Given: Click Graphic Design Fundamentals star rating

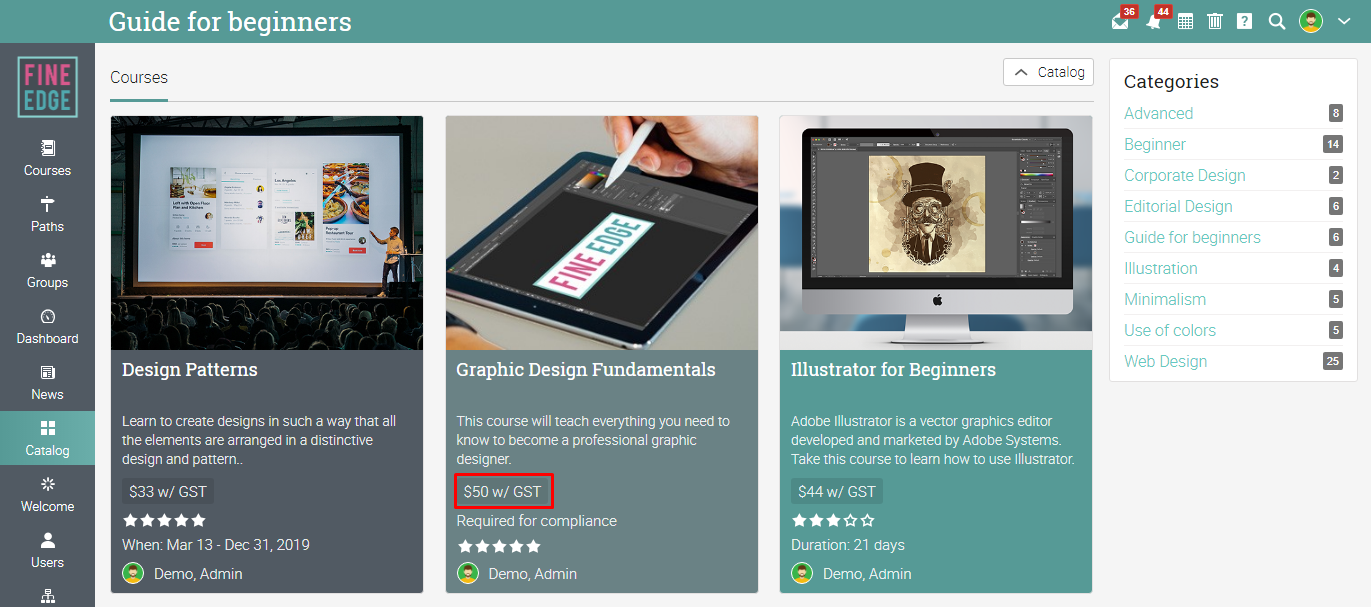Looking at the screenshot, I should tap(499, 546).
